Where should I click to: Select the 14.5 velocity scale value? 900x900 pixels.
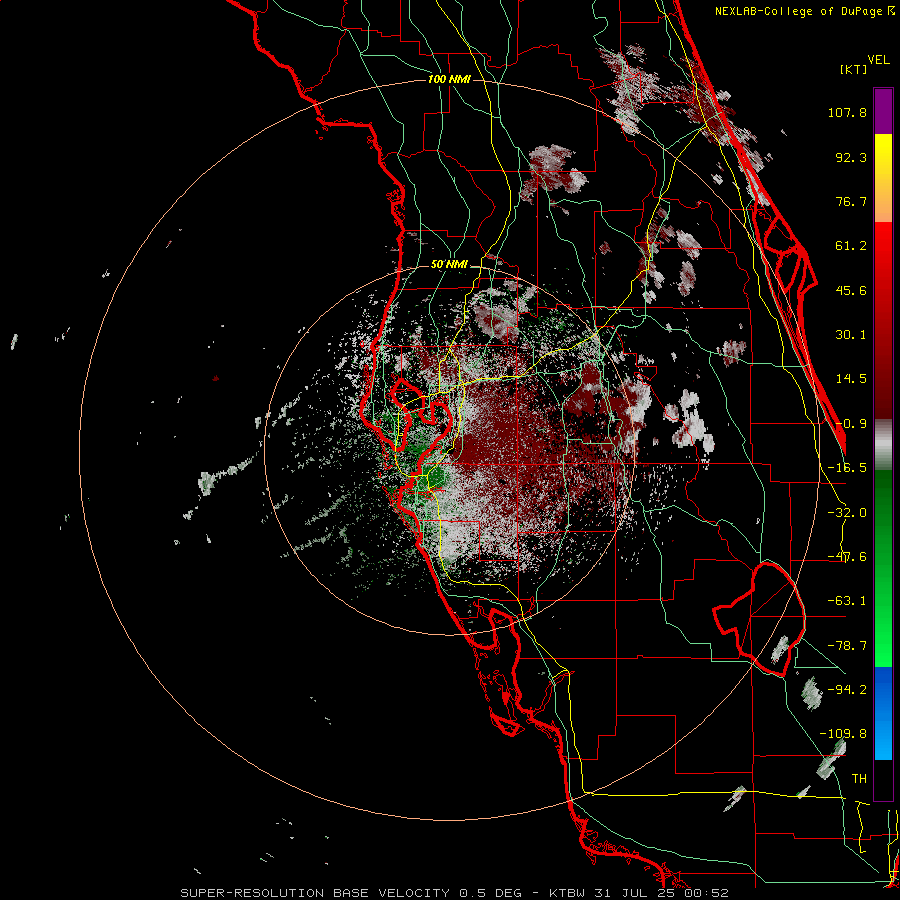(x=851, y=379)
